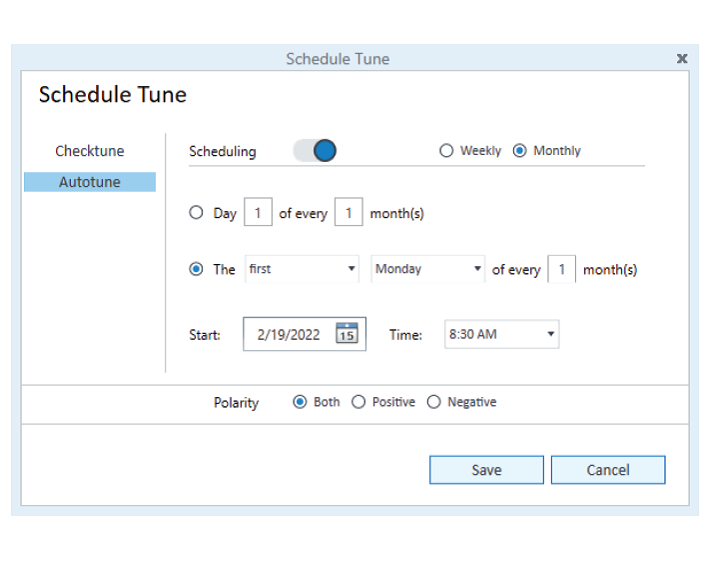Click the Start date field 2/19/2022
Image resolution: width=710 pixels, height=580 pixels.
coord(304,334)
